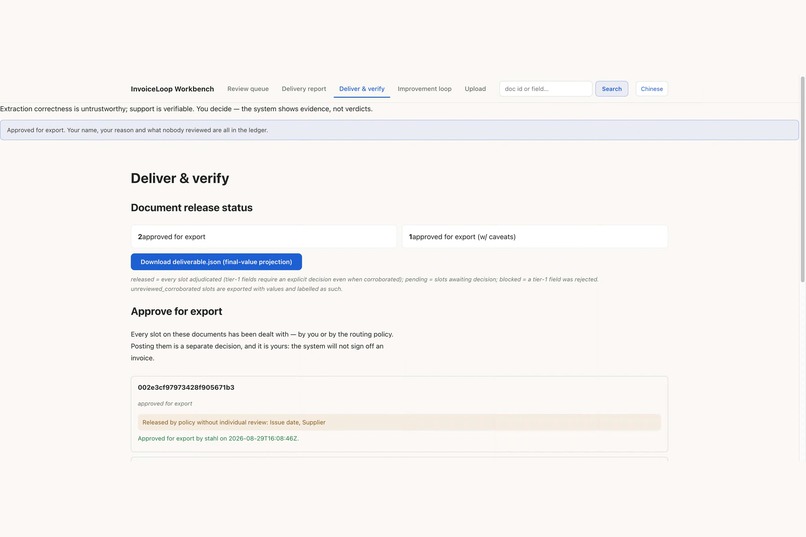Go to the Upload tab
The height and width of the screenshot is (537, 806).
(x=475, y=89)
